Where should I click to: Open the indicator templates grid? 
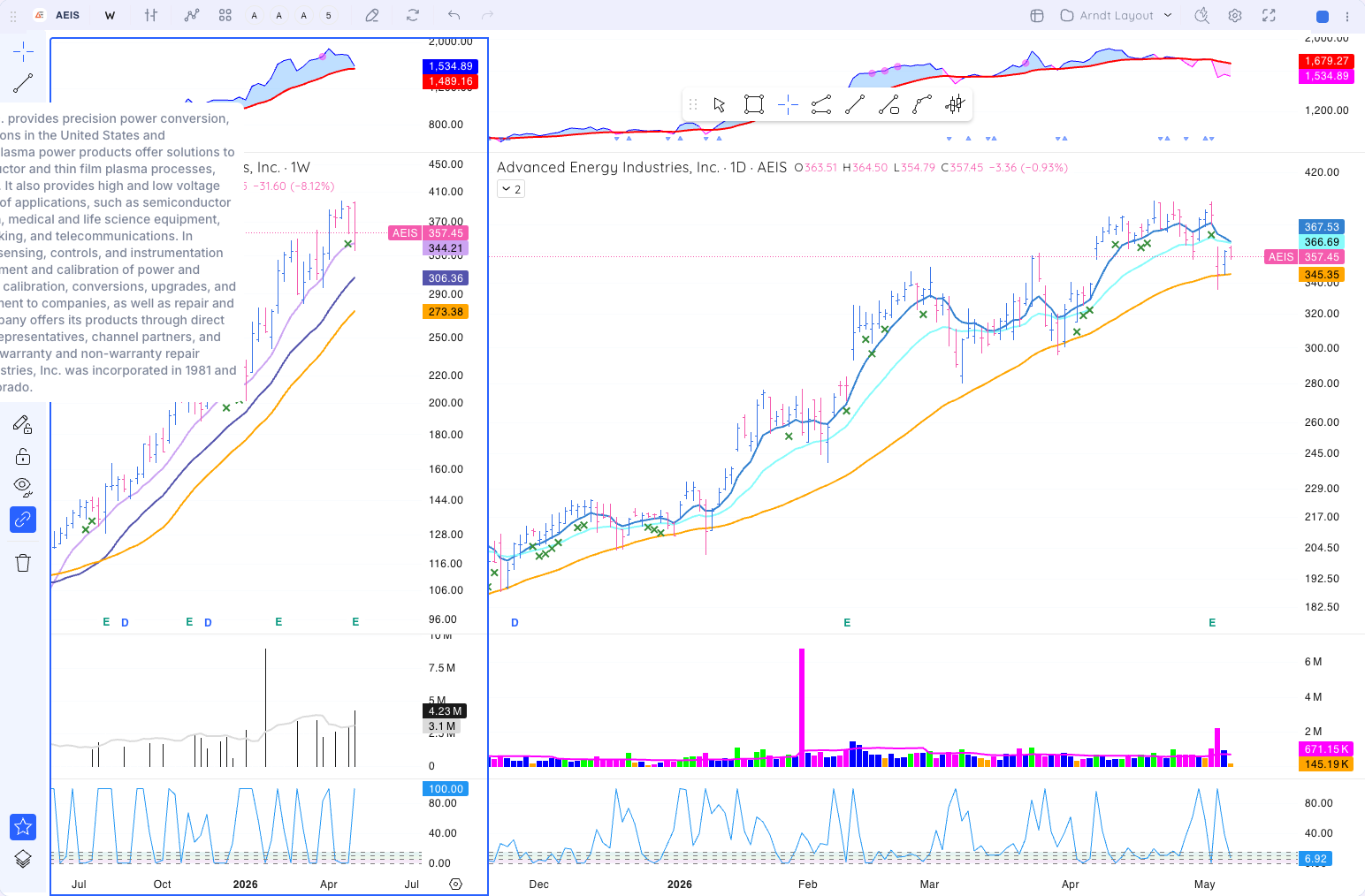[x=225, y=15]
